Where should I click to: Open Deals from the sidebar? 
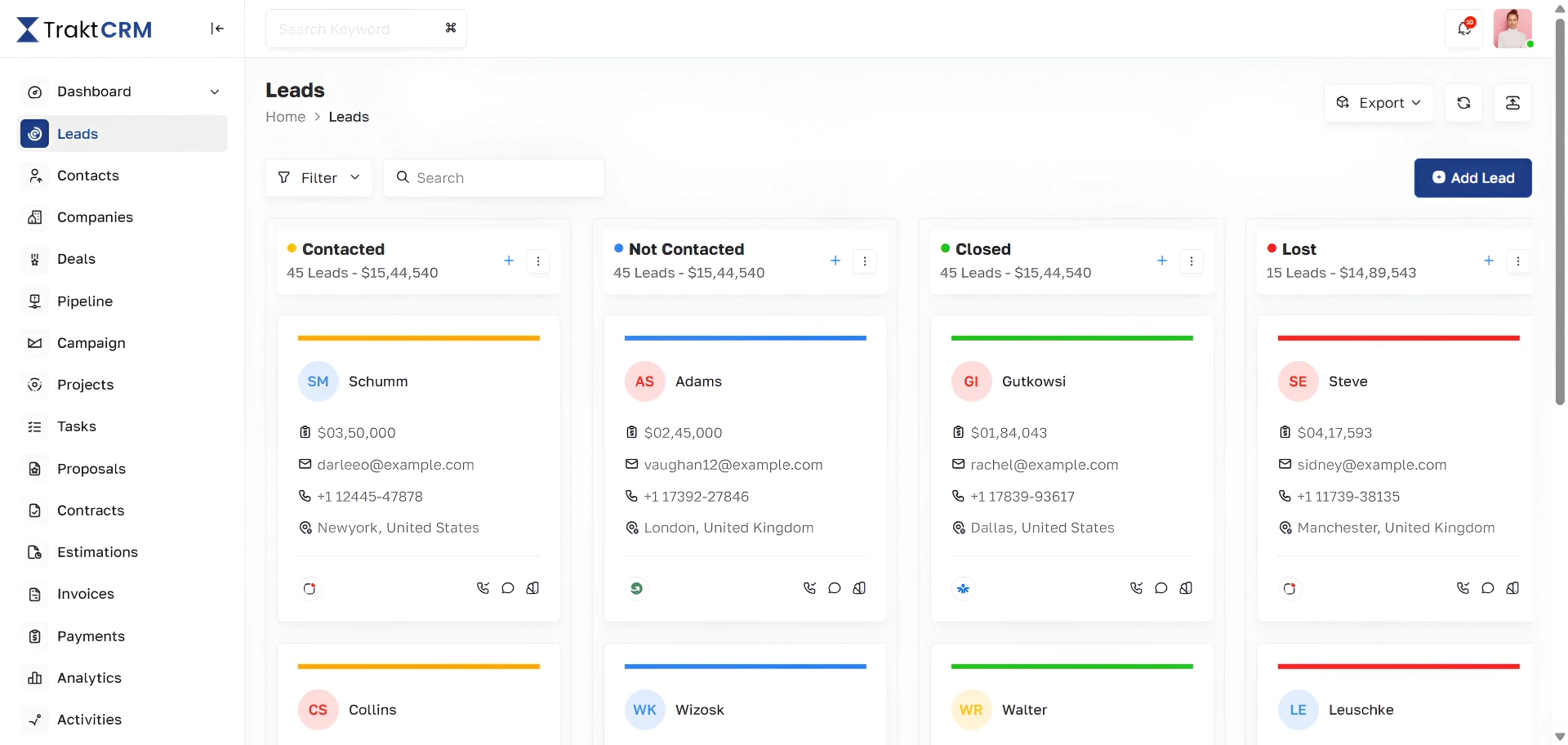coord(76,259)
